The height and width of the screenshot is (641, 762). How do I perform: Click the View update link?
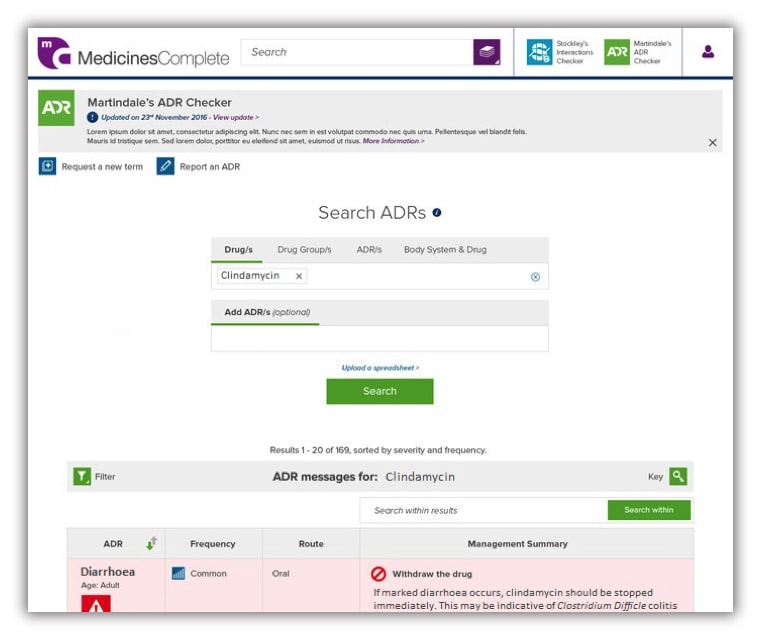tap(235, 117)
